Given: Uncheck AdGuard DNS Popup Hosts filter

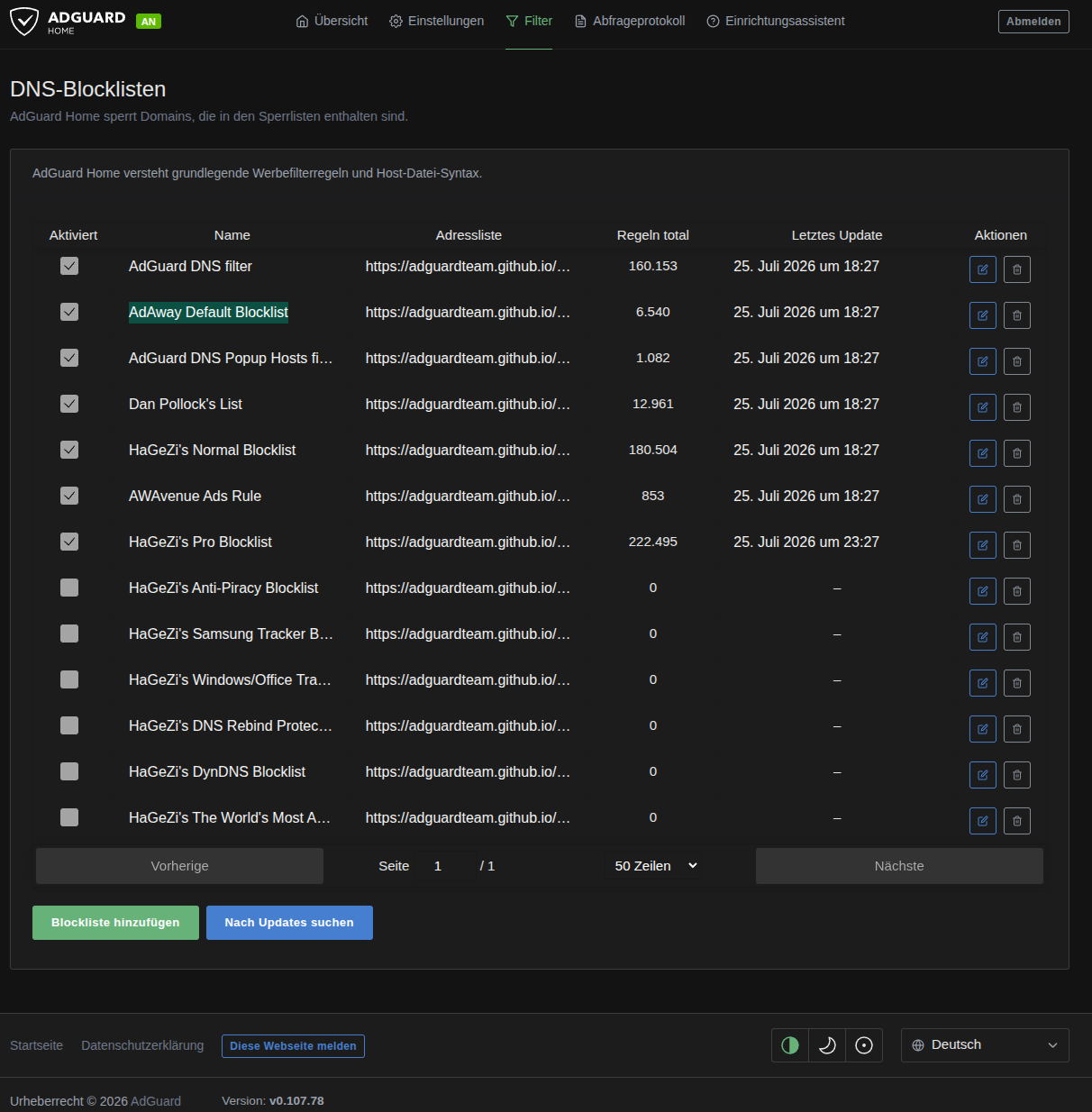Looking at the screenshot, I should coord(69,358).
